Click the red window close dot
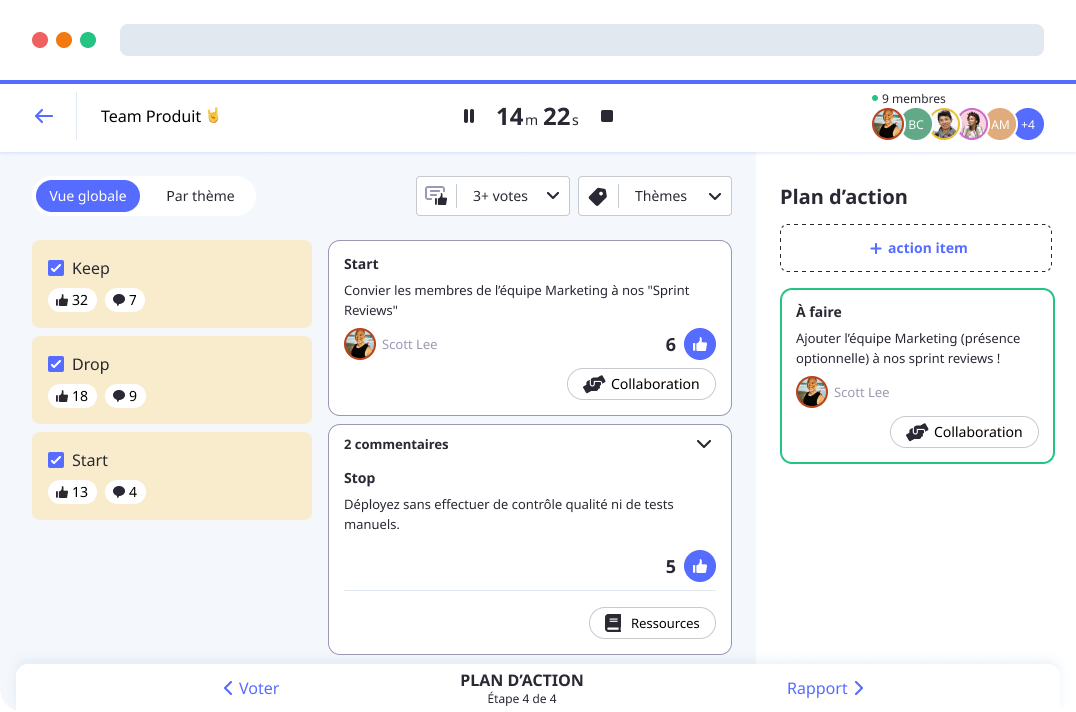The image size is (1076, 712). 40,40
